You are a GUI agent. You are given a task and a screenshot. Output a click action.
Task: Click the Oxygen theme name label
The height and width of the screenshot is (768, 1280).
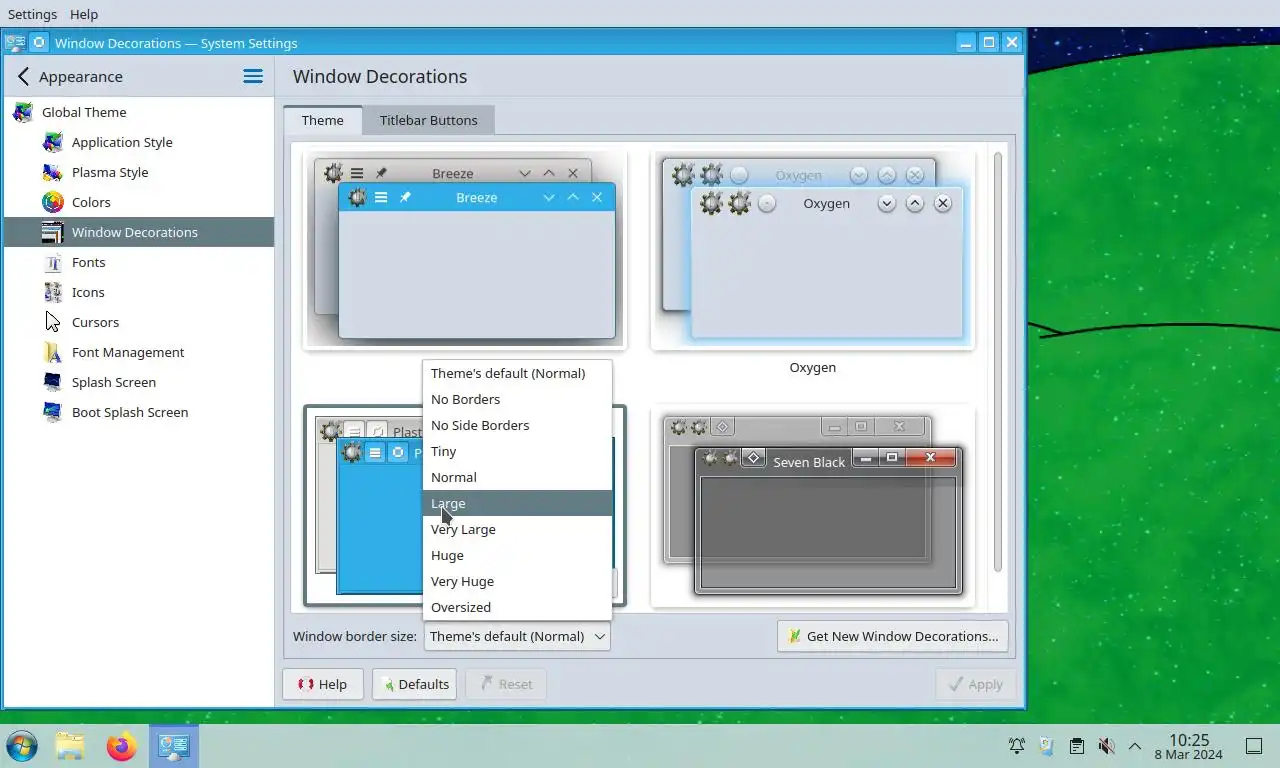coord(812,367)
